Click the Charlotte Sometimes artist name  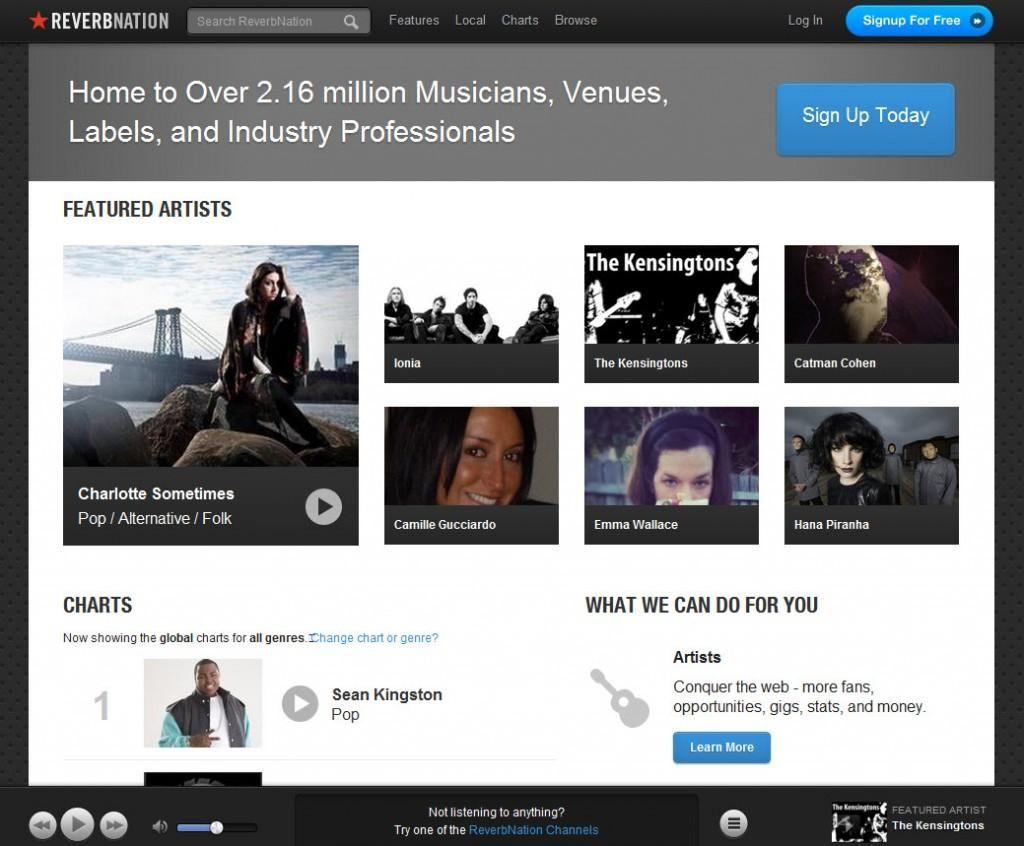coord(156,494)
